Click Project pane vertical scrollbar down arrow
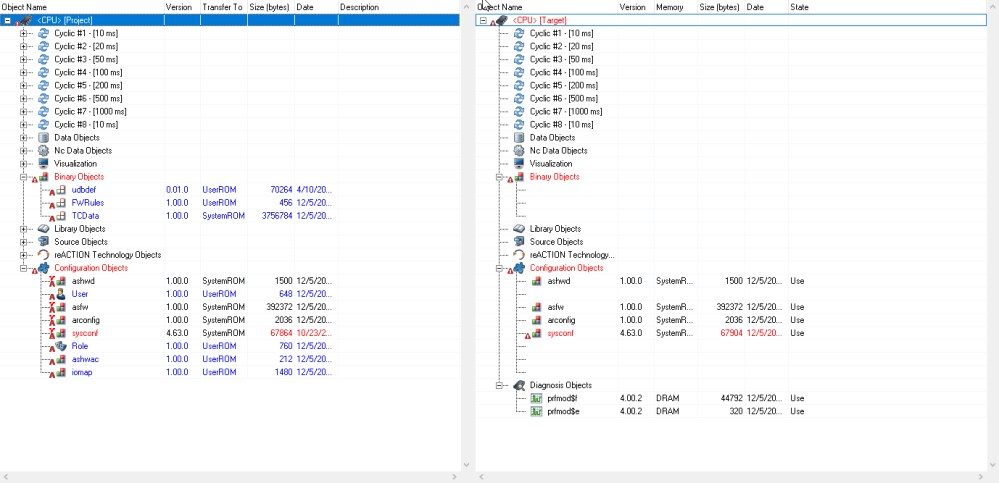The image size is (999, 483). [x=465, y=465]
